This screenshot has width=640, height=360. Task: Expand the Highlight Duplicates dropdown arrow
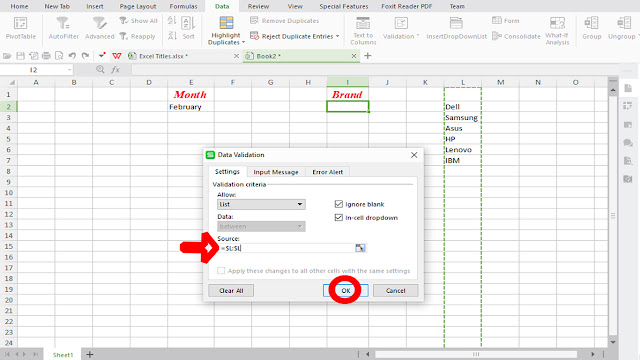(243, 42)
